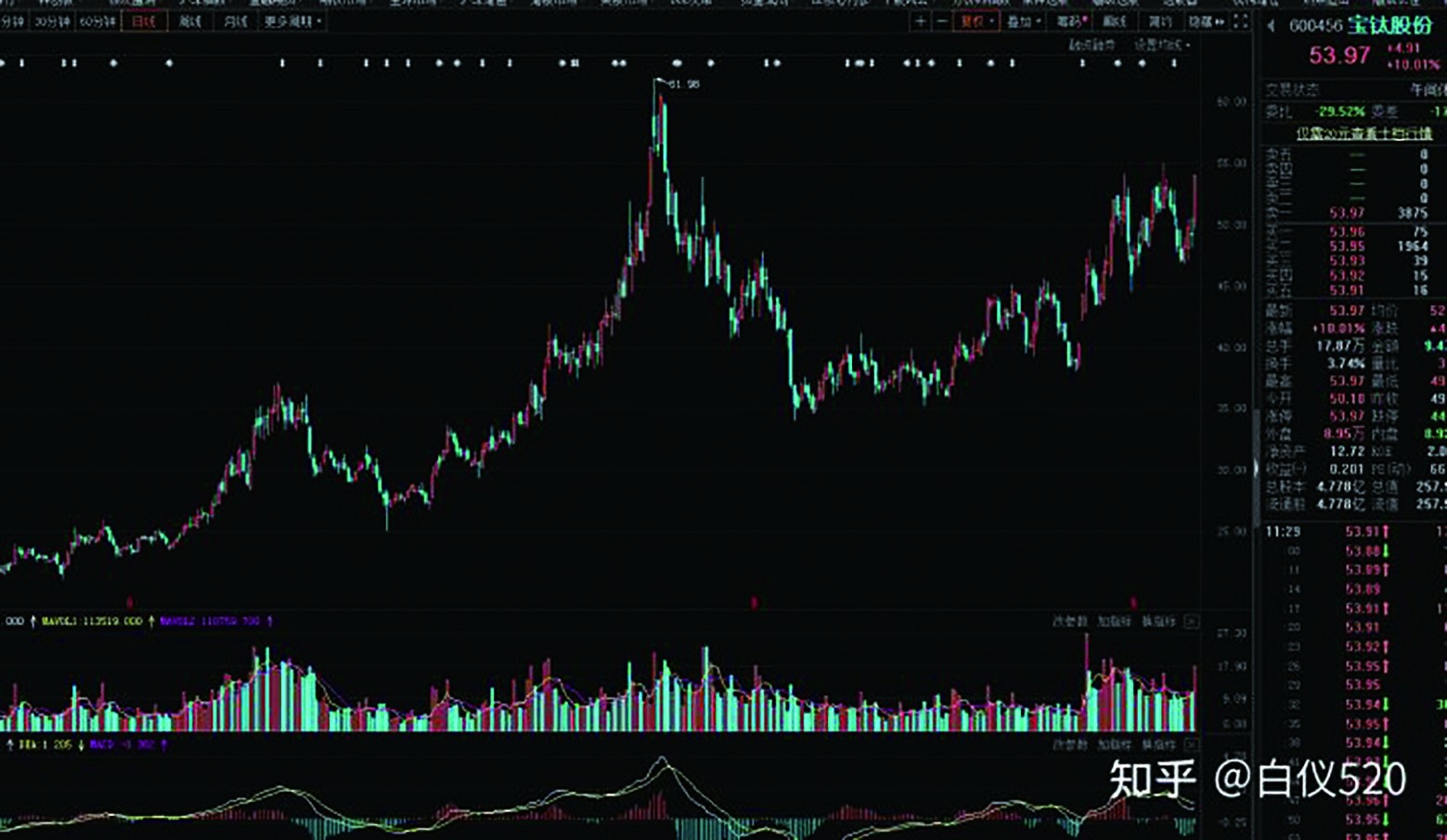Open the 仅需20元查看十档行情 link
This screenshot has width=1447, height=840.
(1363, 133)
